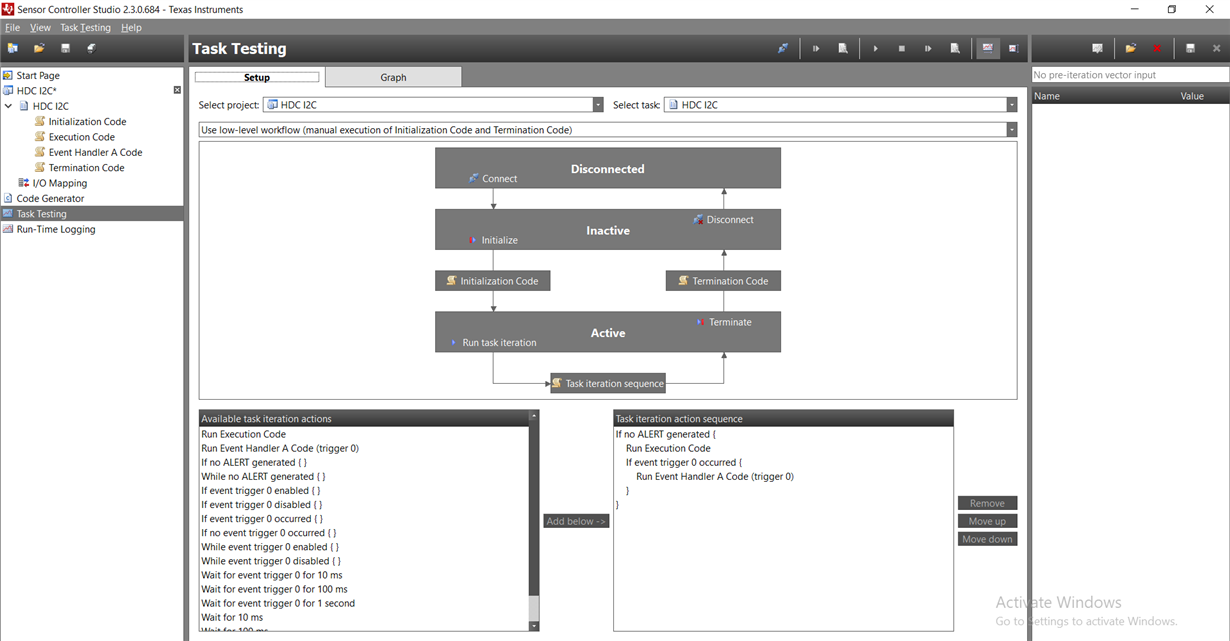Select Termination Code in the project tree
Image resolution: width=1230 pixels, height=641 pixels.
coord(87,168)
